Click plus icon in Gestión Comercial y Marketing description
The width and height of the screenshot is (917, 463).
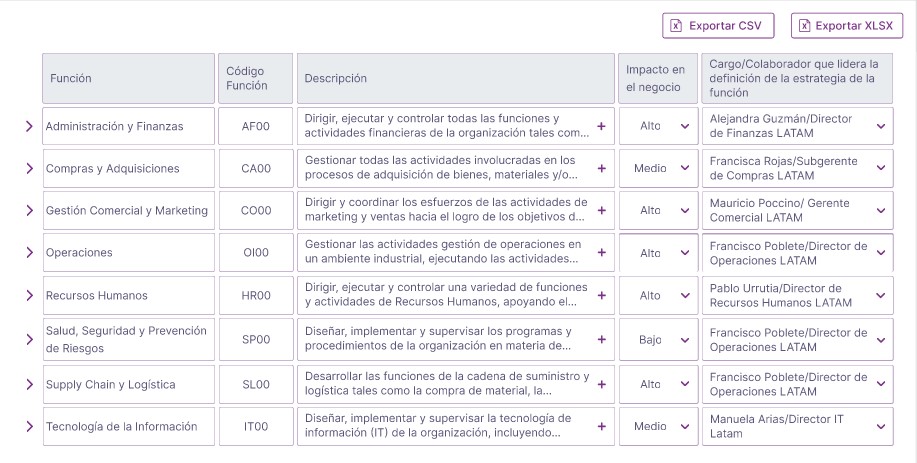pyautogui.click(x=601, y=211)
